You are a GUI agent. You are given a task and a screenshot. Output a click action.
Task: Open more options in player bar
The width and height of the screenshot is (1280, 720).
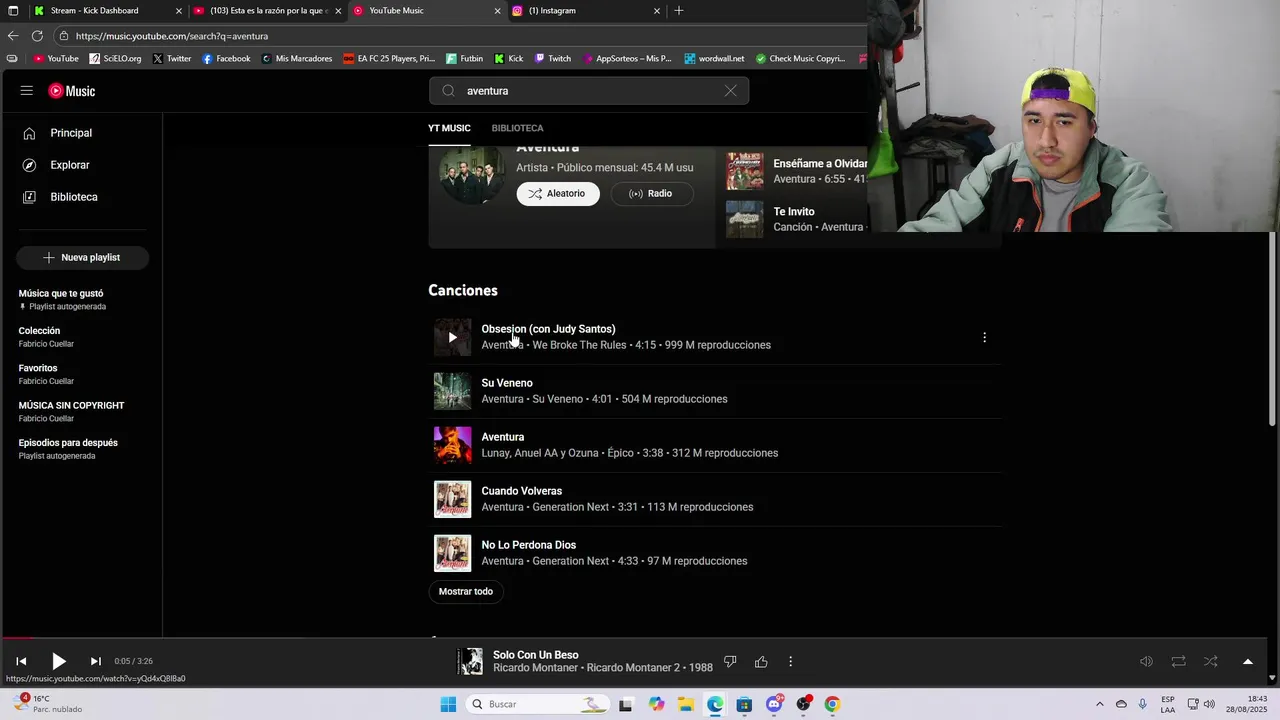pyautogui.click(x=790, y=661)
